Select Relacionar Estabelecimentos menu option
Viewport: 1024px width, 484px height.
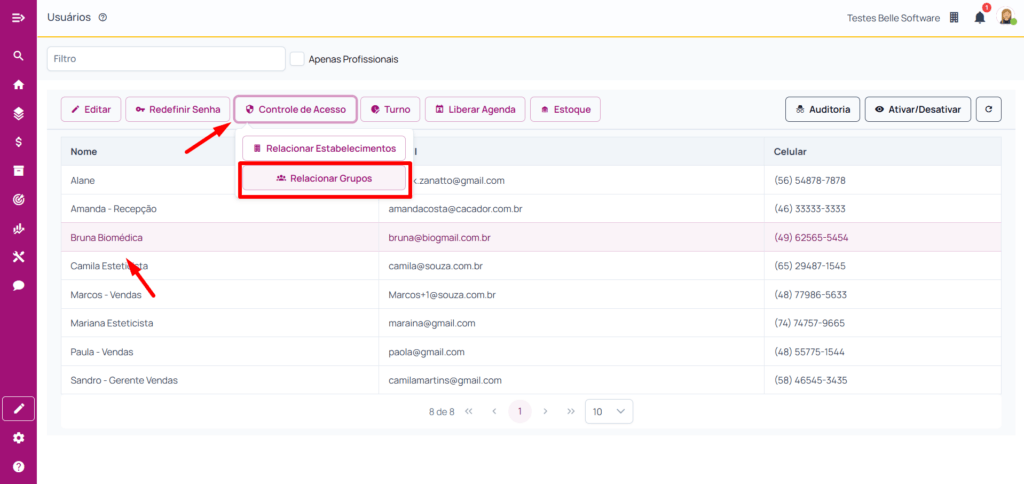[x=324, y=148]
